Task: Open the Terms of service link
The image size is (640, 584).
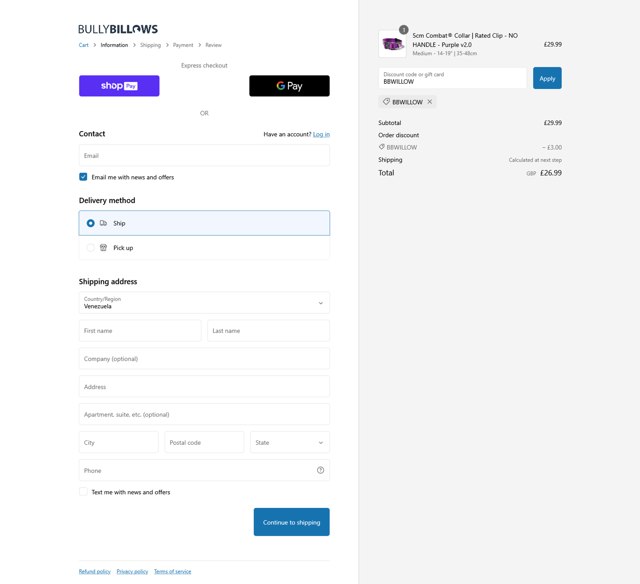Action: (173, 571)
